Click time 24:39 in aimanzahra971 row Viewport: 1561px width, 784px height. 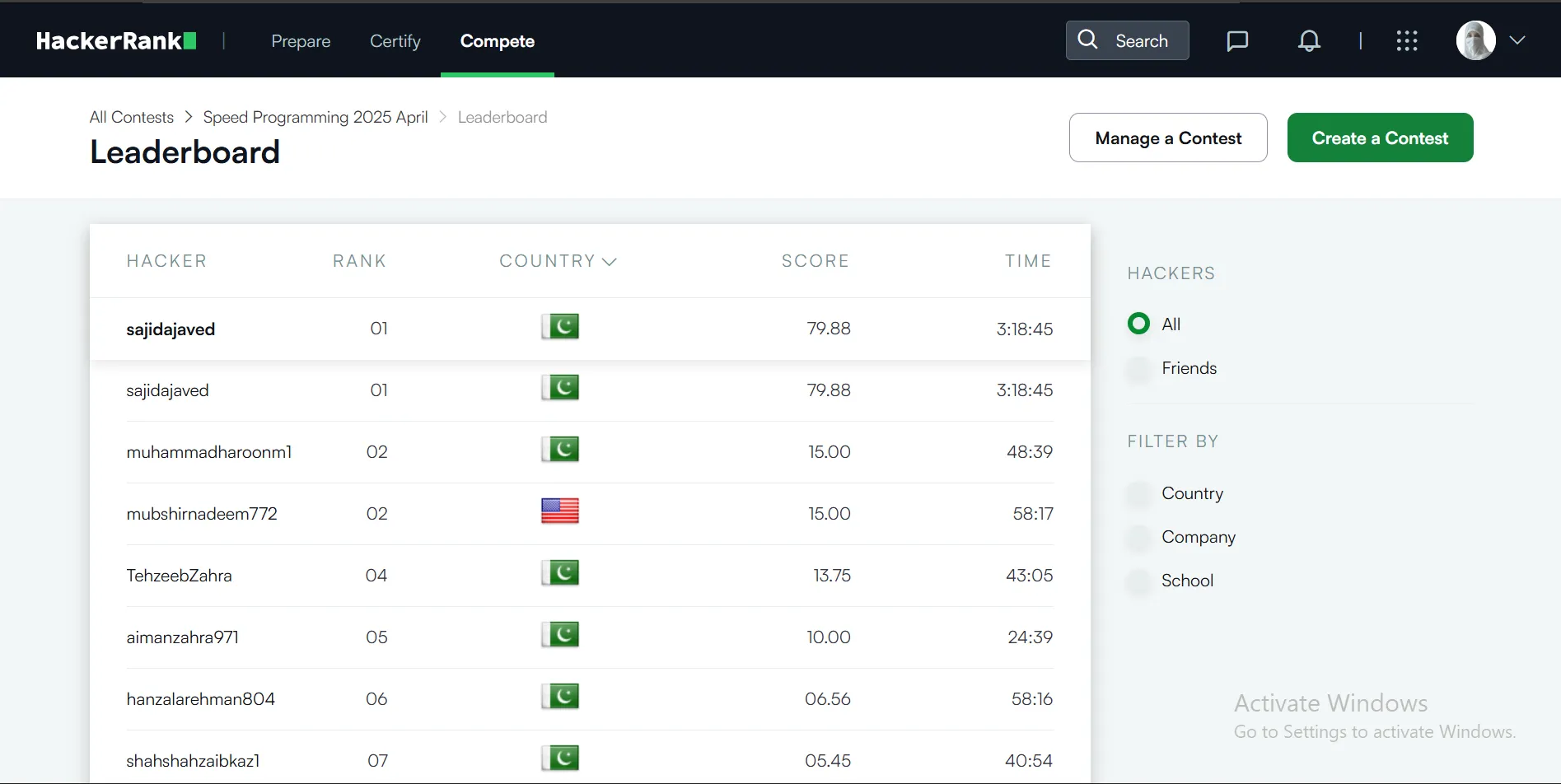tap(1031, 637)
